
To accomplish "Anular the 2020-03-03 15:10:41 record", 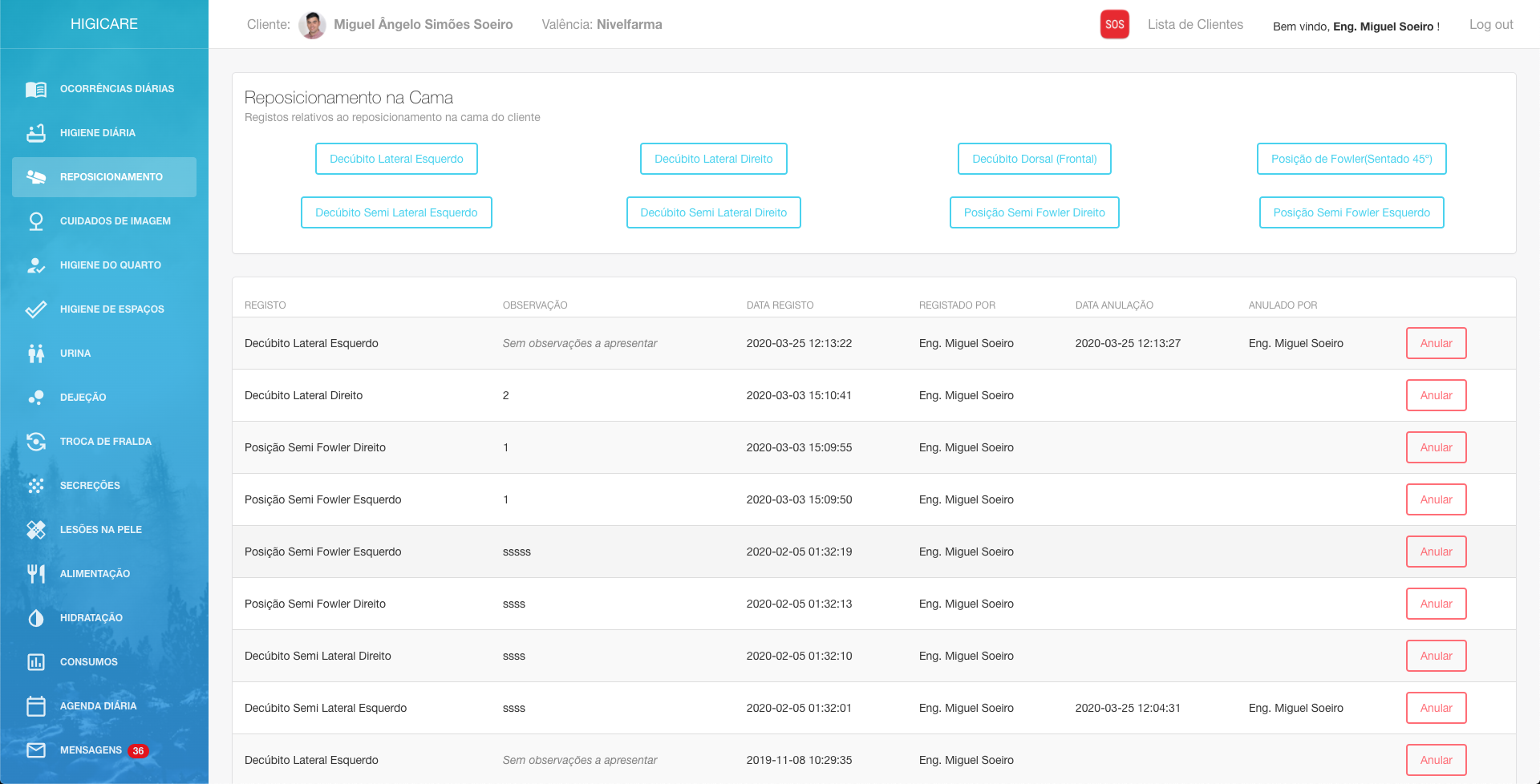I will [1436, 395].
